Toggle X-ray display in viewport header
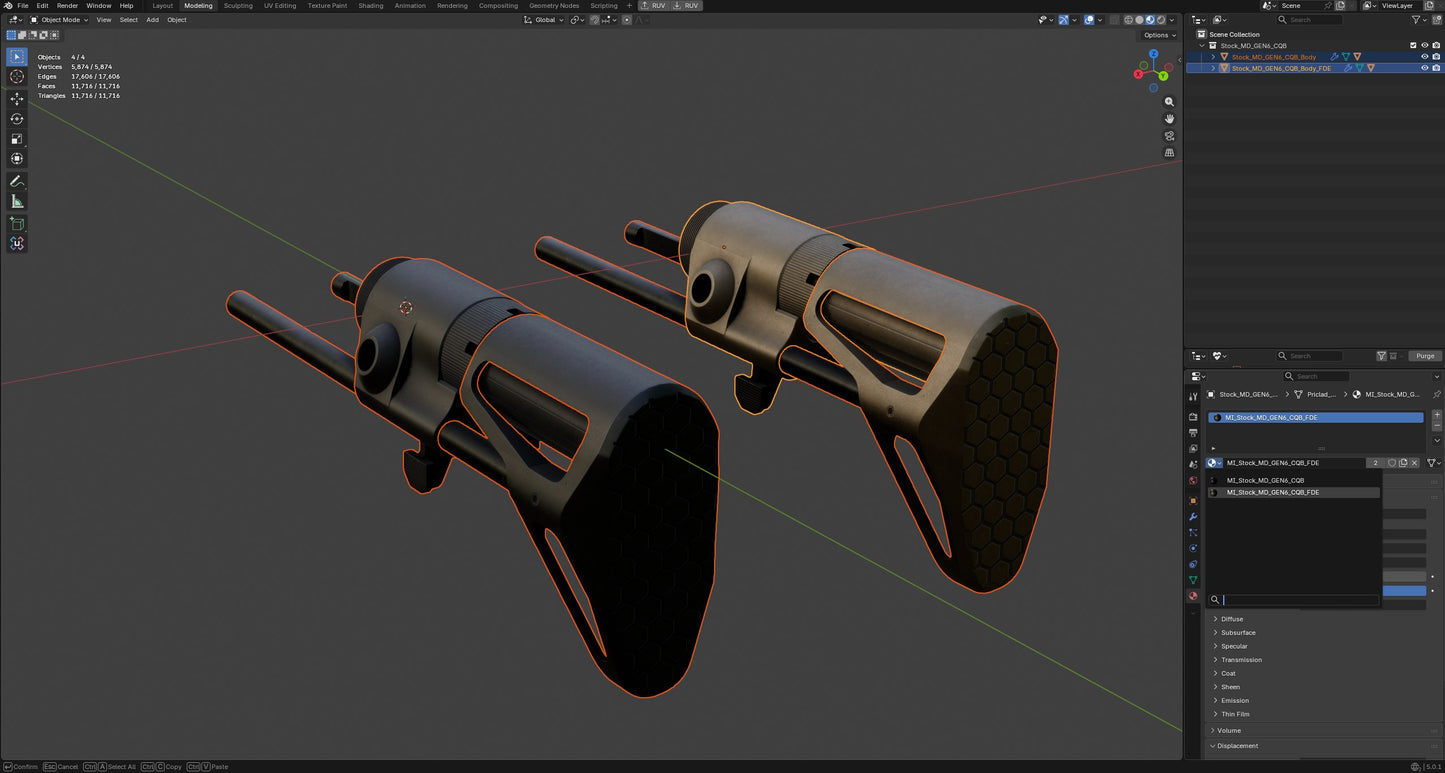This screenshot has height=773, width=1445. pos(1115,20)
